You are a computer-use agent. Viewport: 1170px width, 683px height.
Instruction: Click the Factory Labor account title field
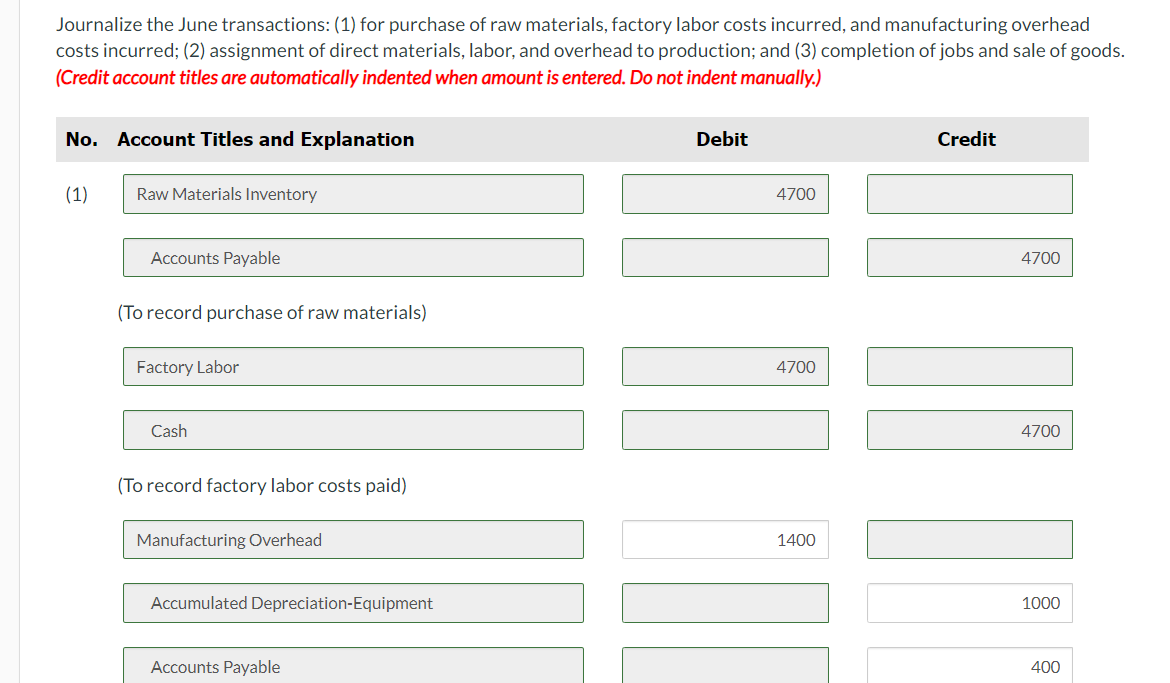coord(353,367)
